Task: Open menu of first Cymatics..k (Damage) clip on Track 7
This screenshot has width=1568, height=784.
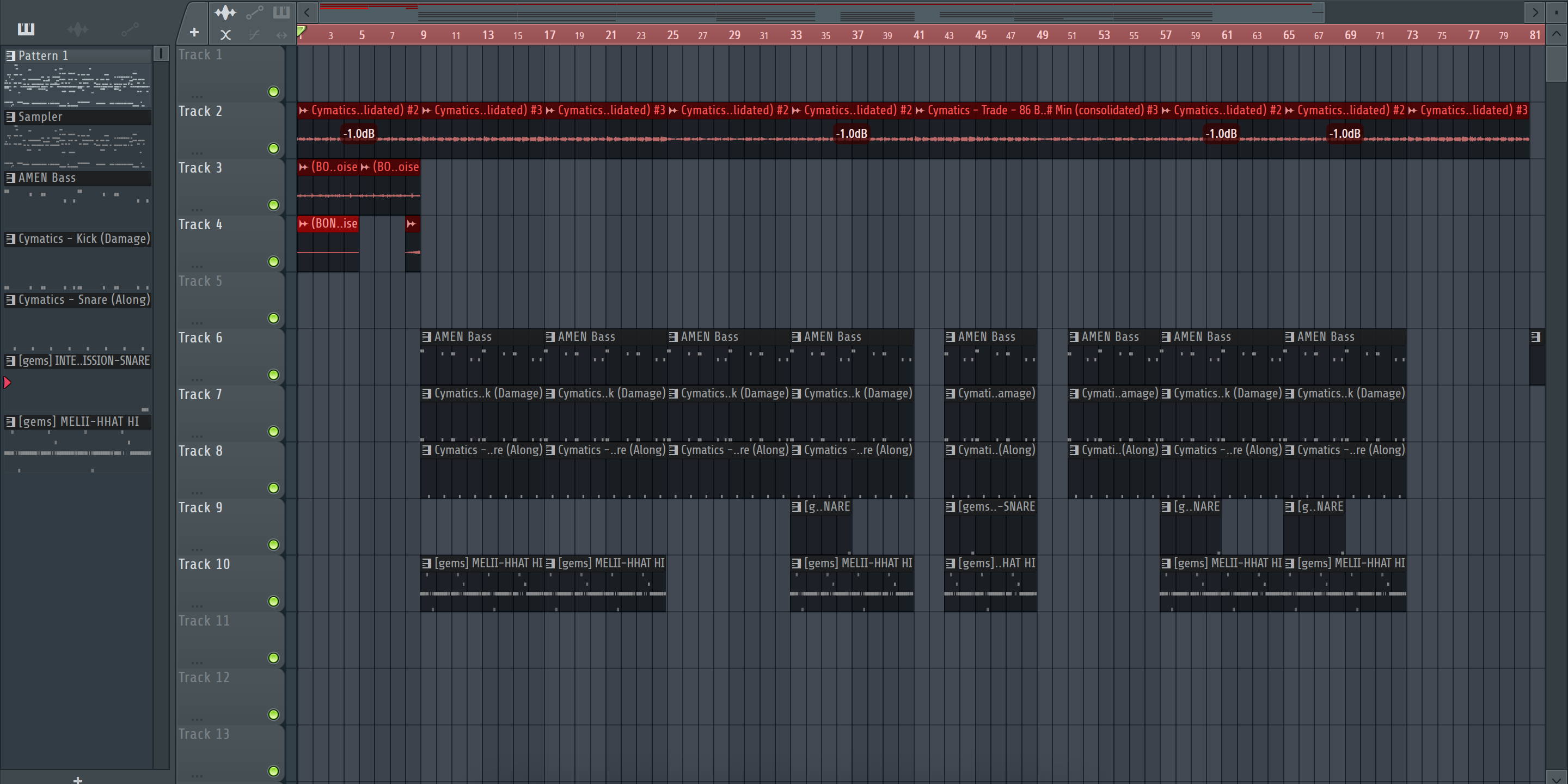Action: point(427,393)
